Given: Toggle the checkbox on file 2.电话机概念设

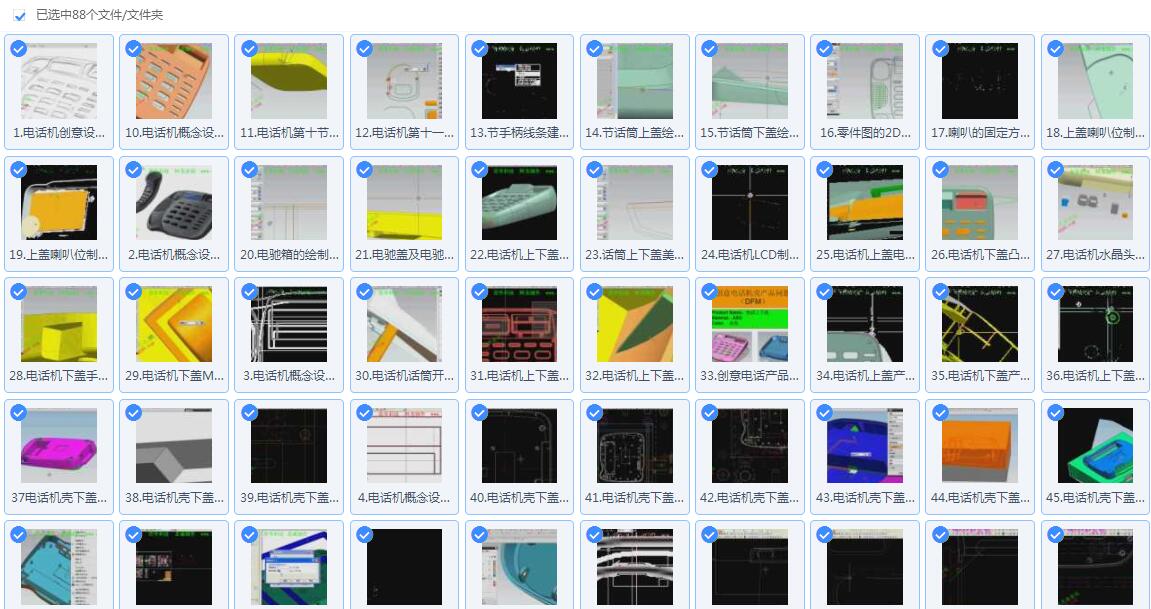Looking at the screenshot, I should click(134, 171).
